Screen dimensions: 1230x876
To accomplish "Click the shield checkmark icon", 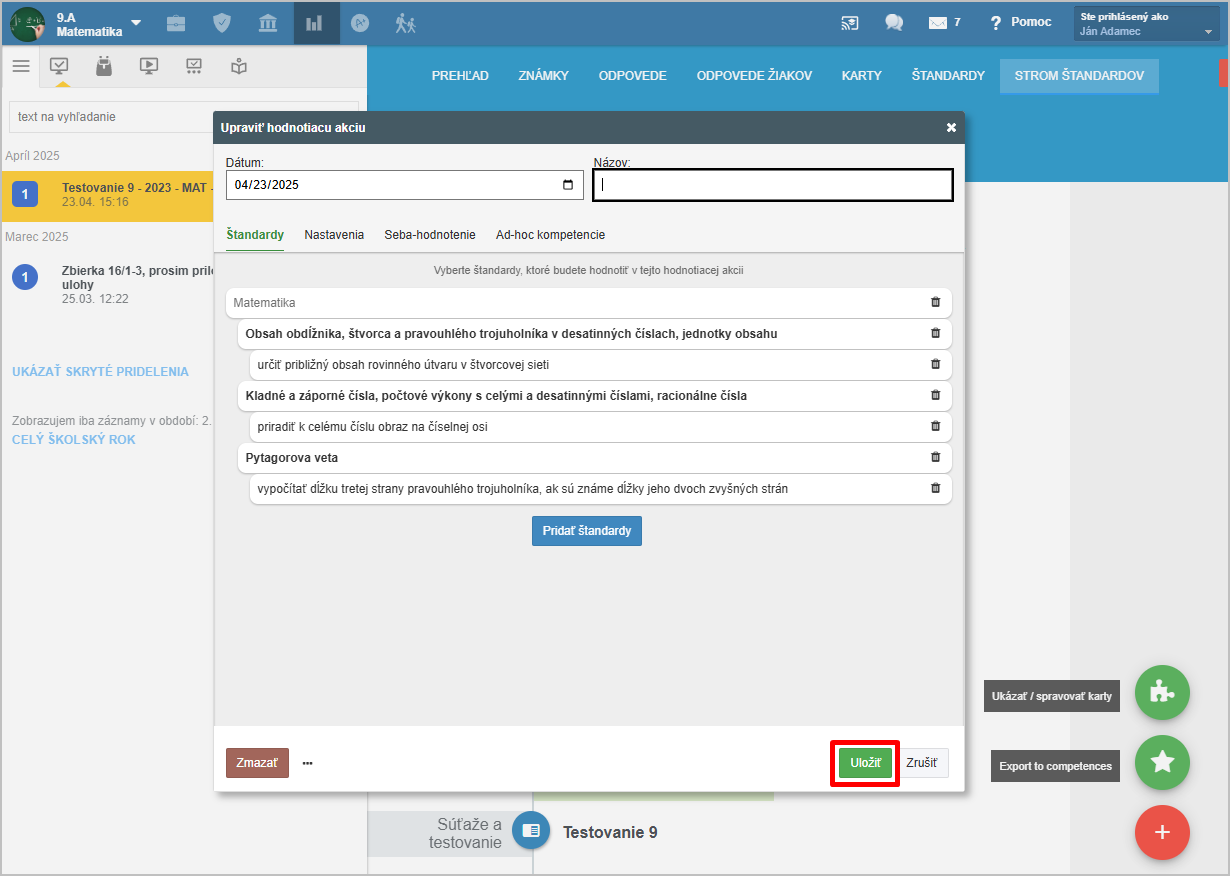I will click(223, 23).
